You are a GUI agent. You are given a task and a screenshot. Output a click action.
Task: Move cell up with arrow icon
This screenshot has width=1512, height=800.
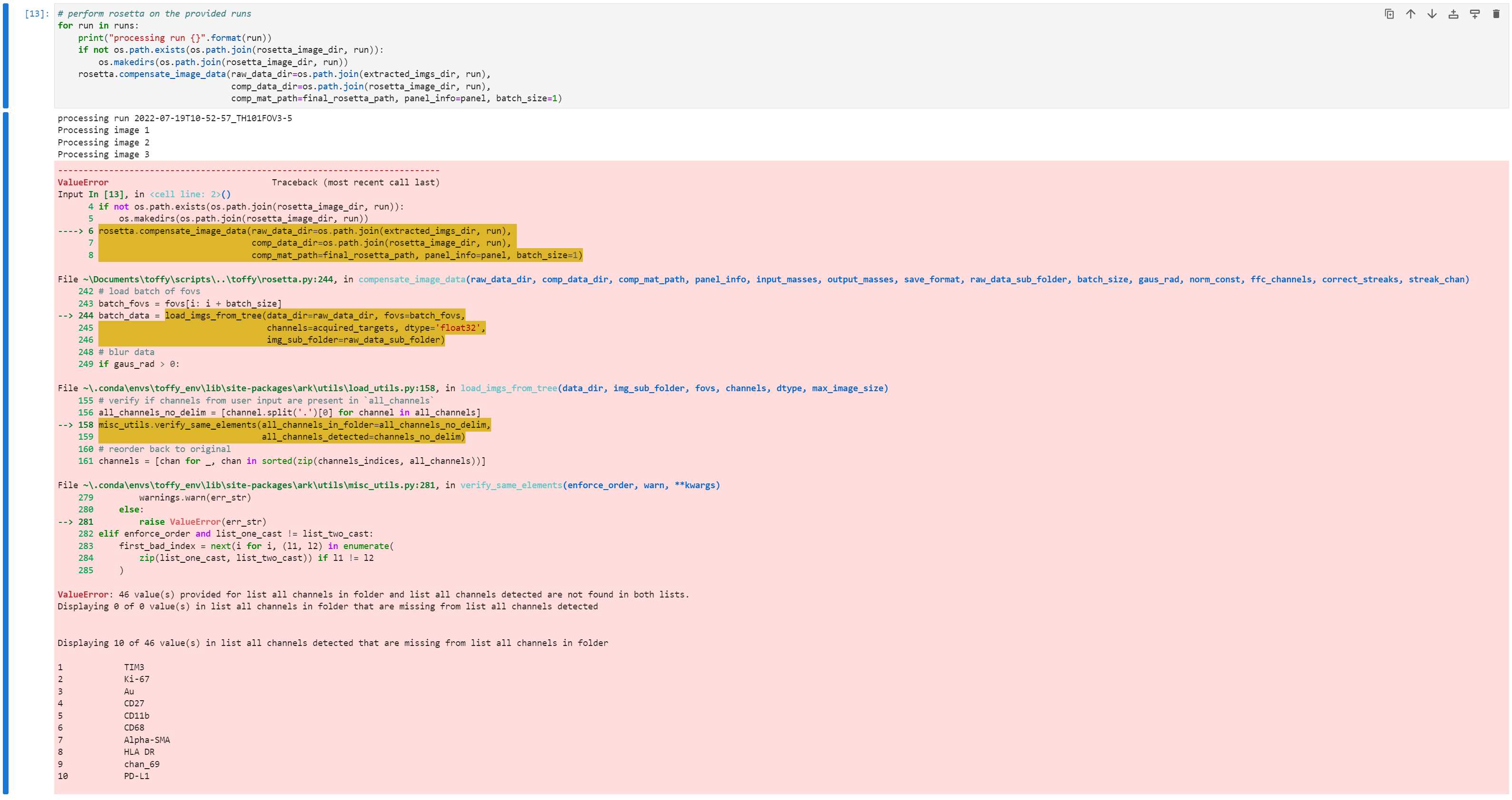click(1410, 14)
